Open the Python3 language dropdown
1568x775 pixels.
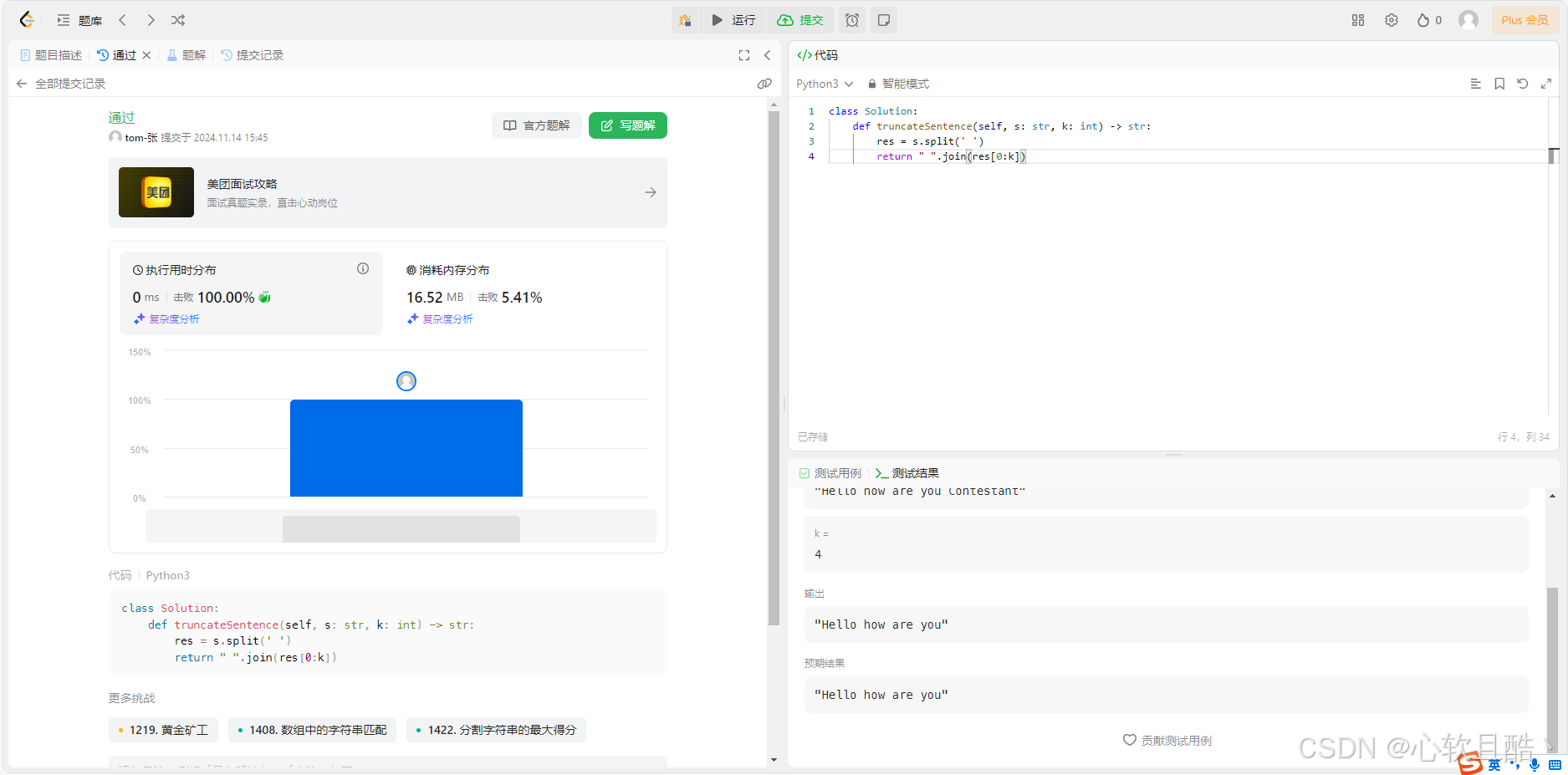tap(824, 84)
